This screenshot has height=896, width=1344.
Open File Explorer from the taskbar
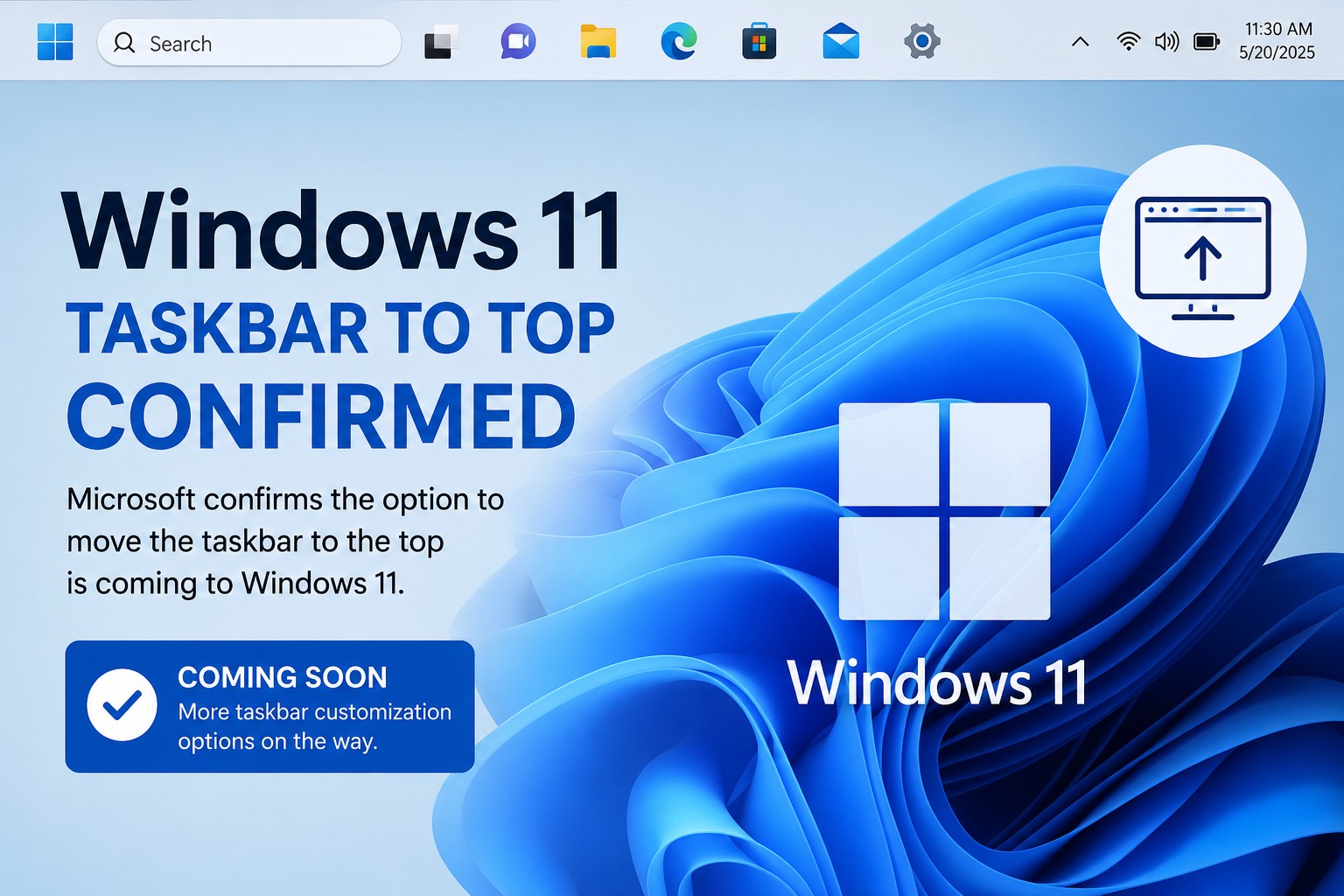tap(598, 42)
